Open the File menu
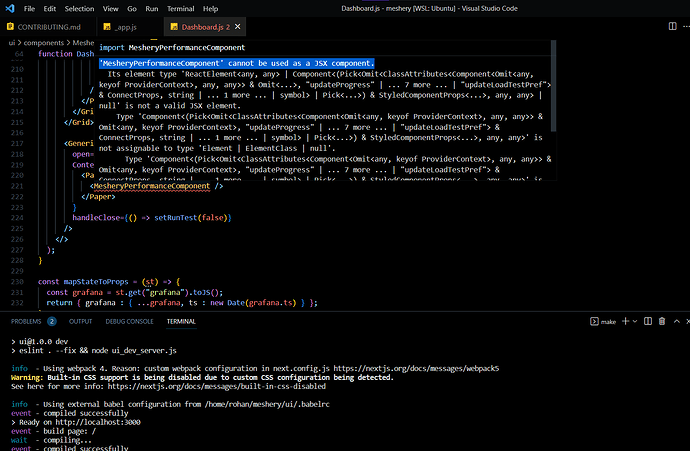 pos(29,9)
